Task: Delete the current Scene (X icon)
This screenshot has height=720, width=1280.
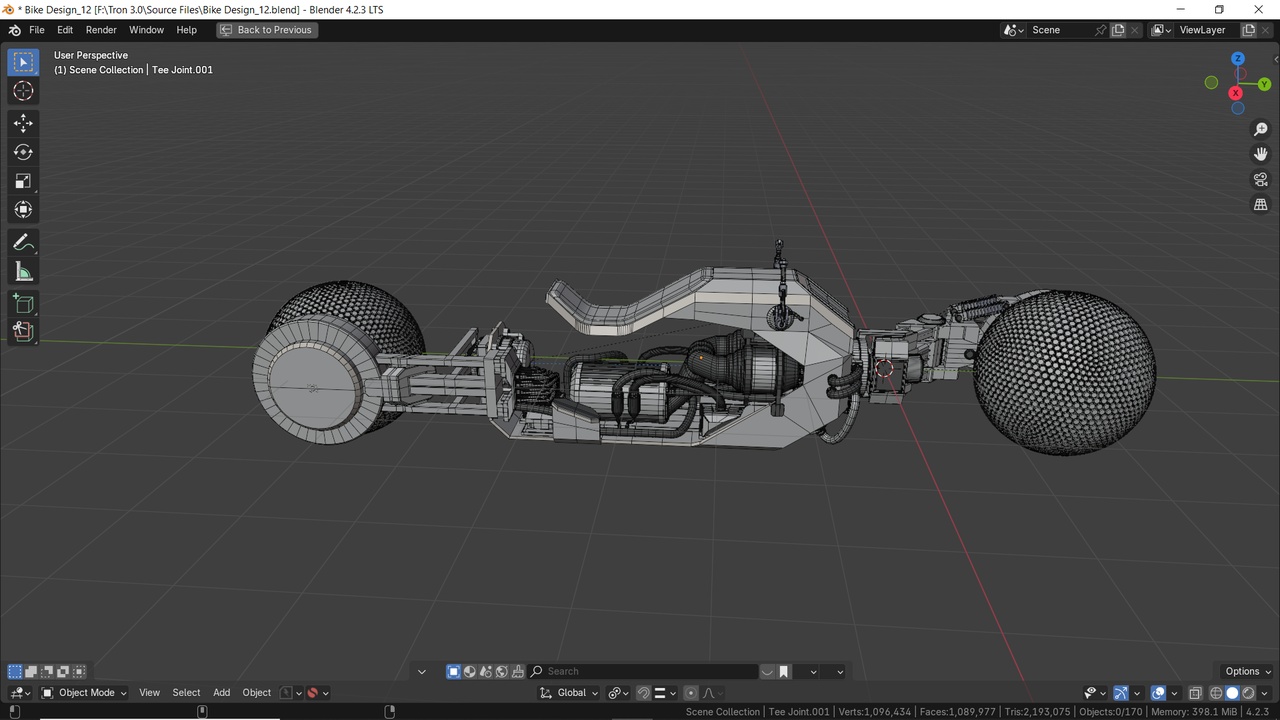Action: (x=1135, y=30)
